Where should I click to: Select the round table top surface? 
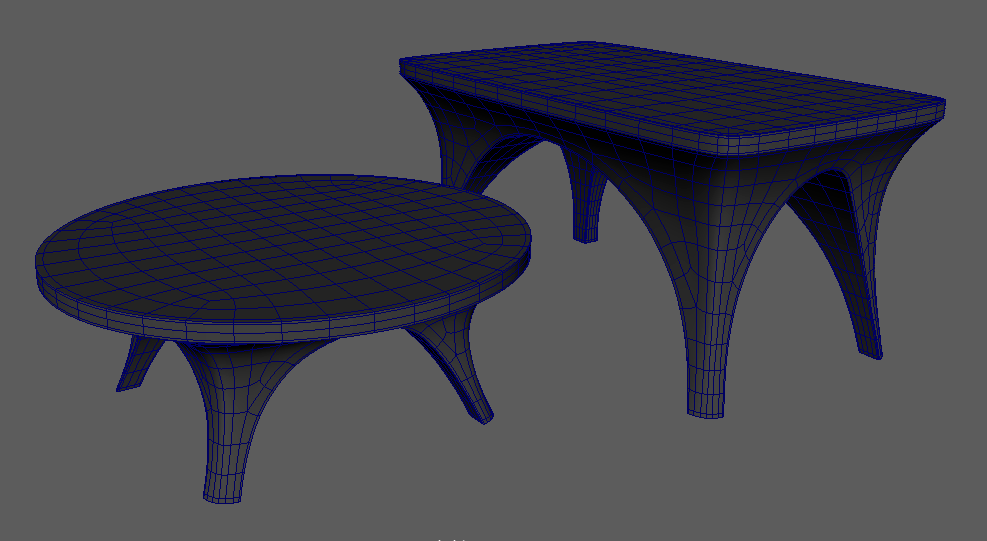click(280, 240)
